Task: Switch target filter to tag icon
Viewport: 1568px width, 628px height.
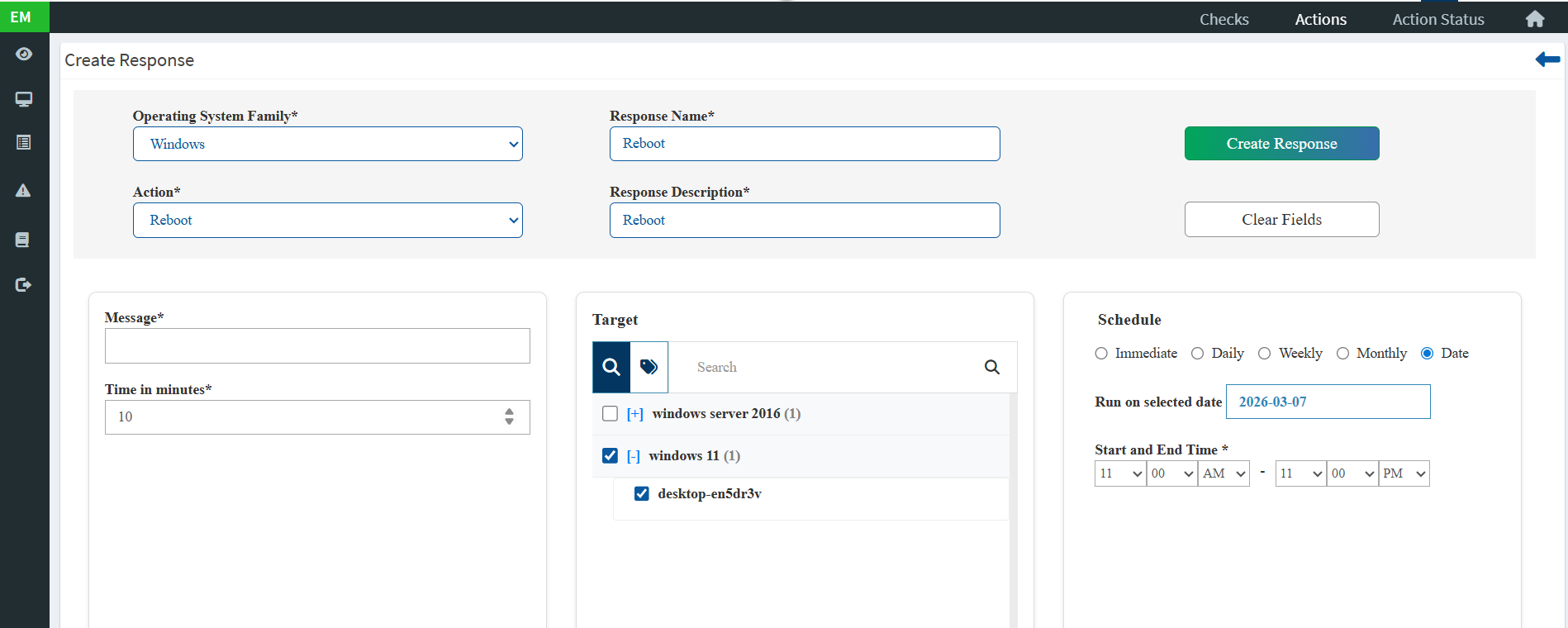Action: [x=649, y=367]
